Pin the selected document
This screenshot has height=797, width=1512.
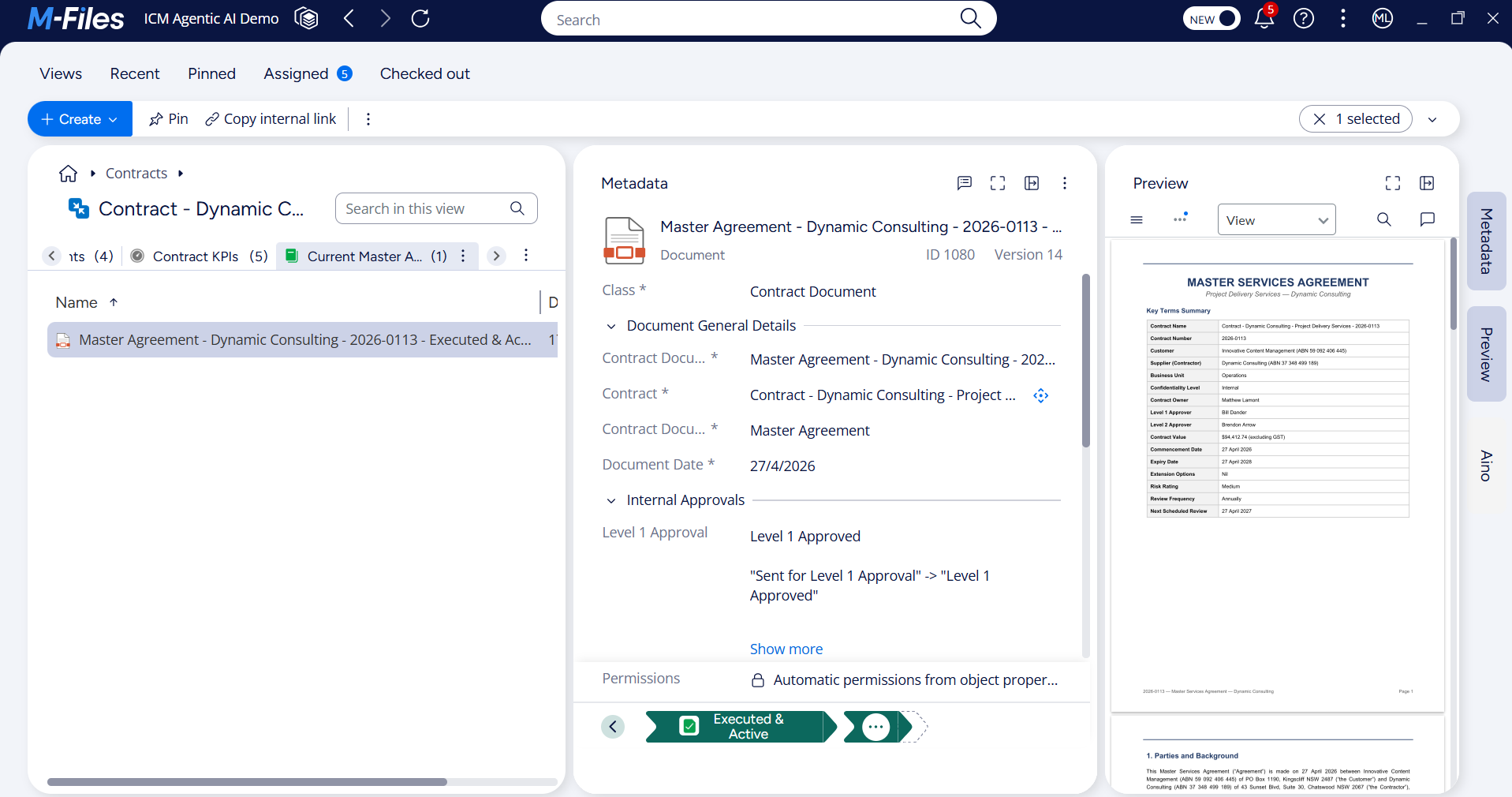click(x=169, y=119)
